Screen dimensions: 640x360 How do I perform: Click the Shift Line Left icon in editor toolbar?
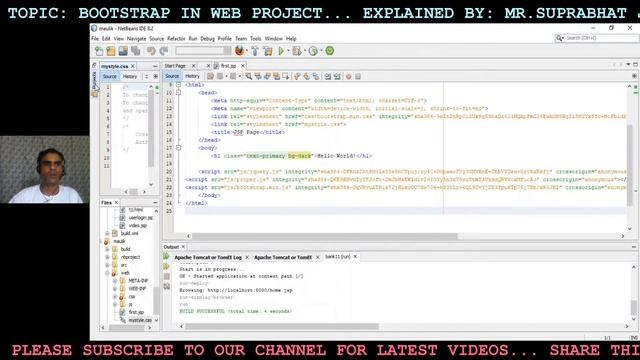click(x=327, y=76)
